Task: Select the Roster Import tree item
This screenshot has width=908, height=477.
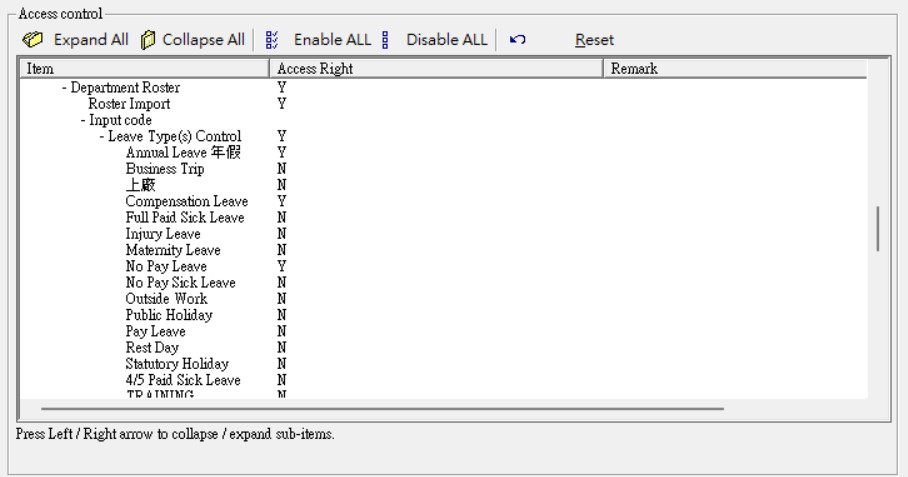Action: (x=129, y=104)
